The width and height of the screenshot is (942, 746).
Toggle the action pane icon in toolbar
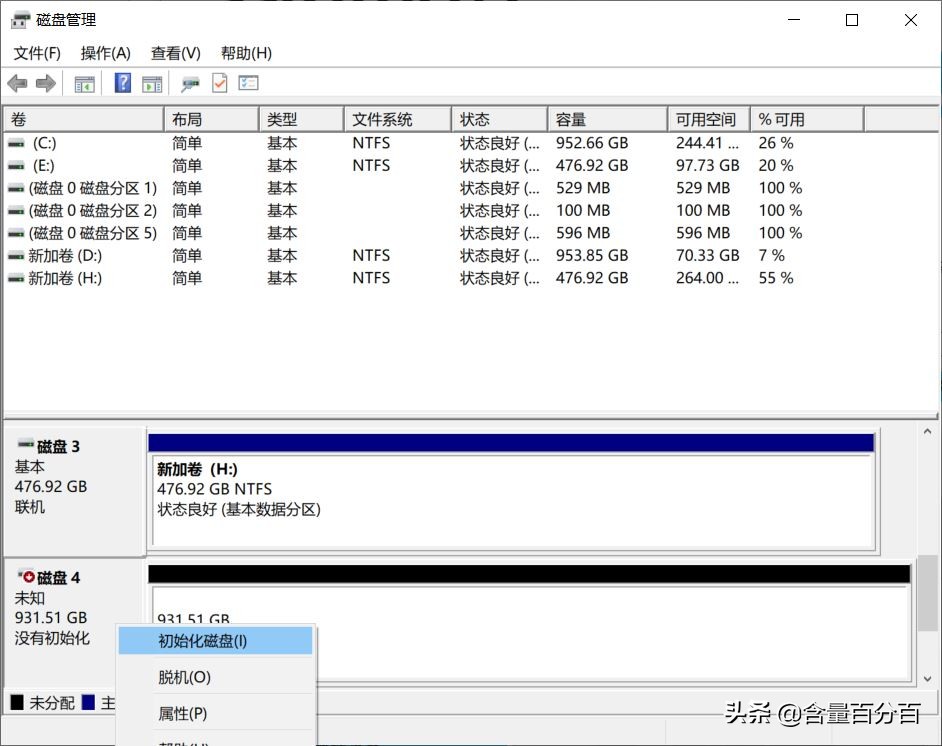(x=152, y=83)
